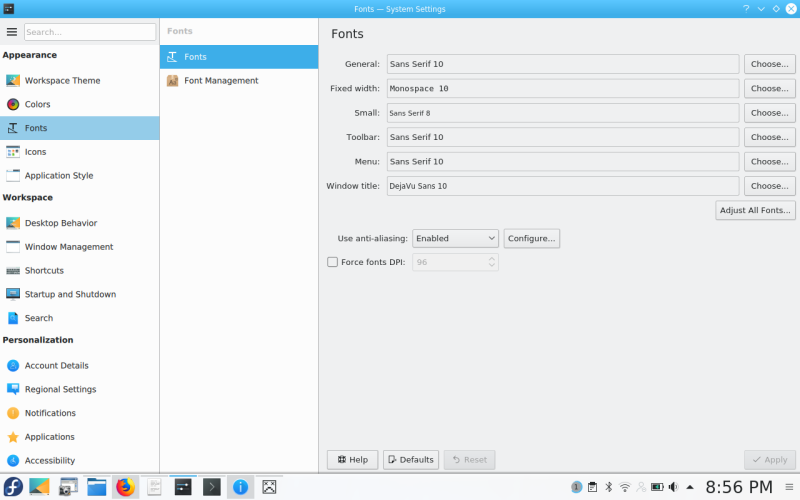Select Fonts entry in the middle panel
The width and height of the screenshot is (800, 500).
(x=239, y=57)
